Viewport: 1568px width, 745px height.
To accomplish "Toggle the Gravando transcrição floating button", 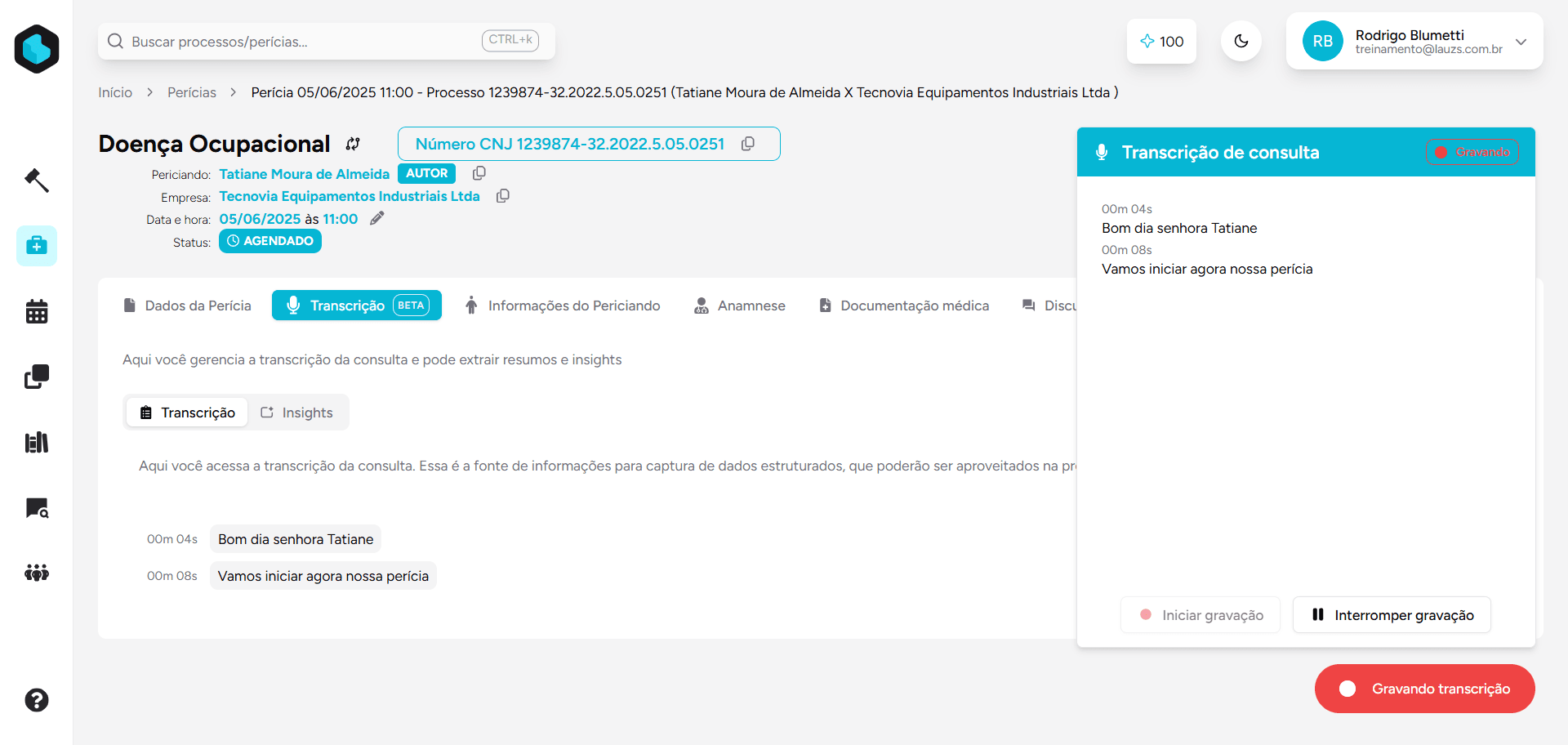I will 1424,689.
